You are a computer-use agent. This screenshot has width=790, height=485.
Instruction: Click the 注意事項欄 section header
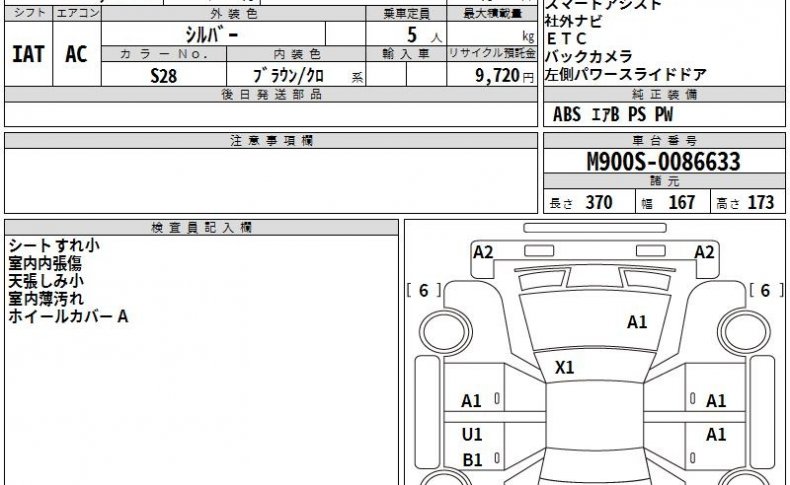coord(271,141)
